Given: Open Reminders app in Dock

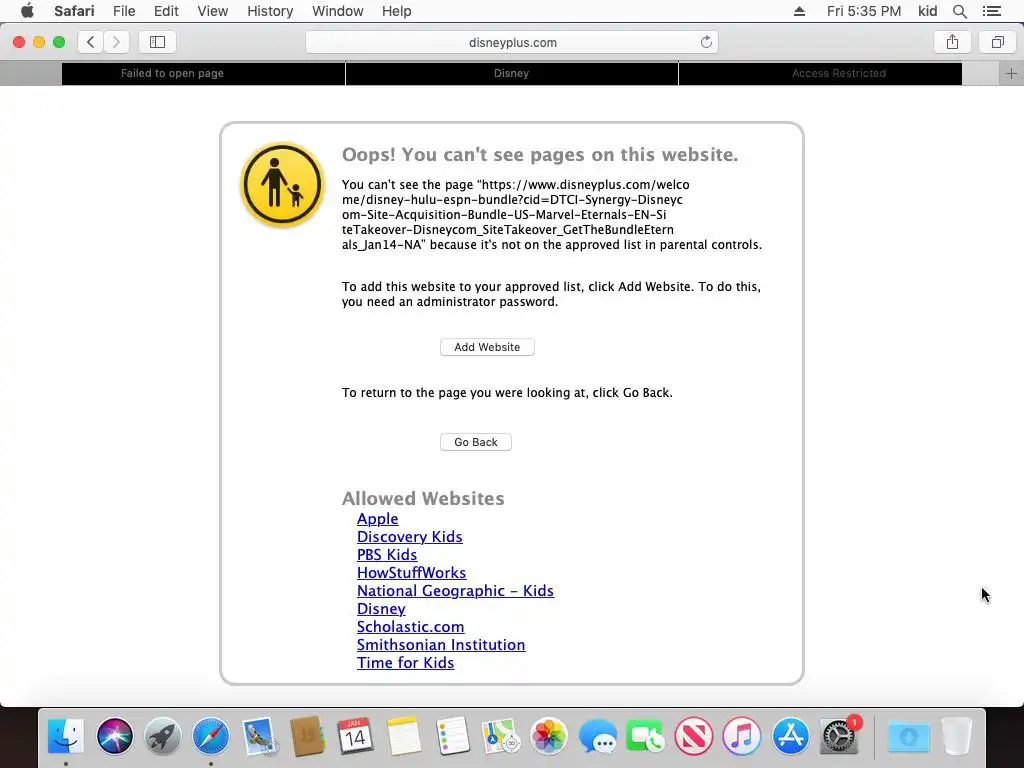Looking at the screenshot, I should tap(452, 736).
